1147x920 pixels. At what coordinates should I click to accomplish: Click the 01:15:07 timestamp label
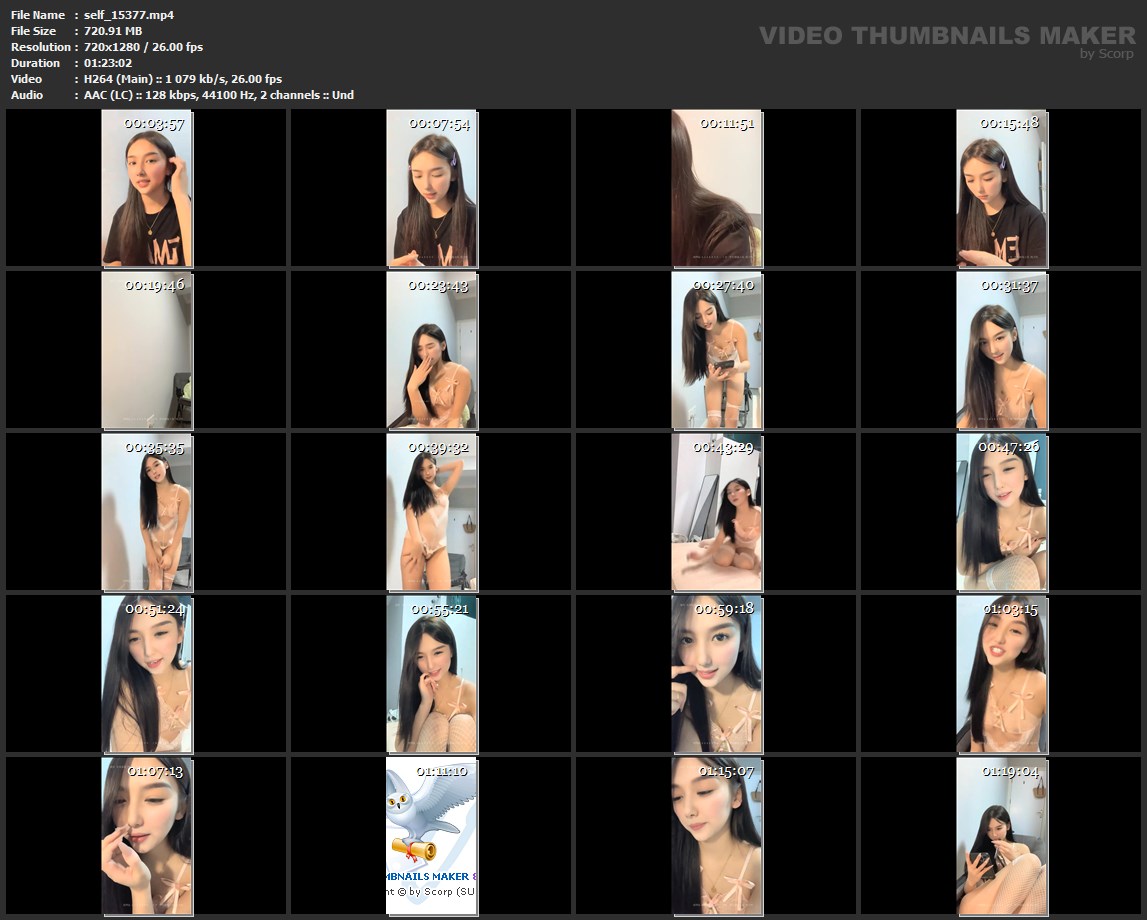tap(725, 771)
